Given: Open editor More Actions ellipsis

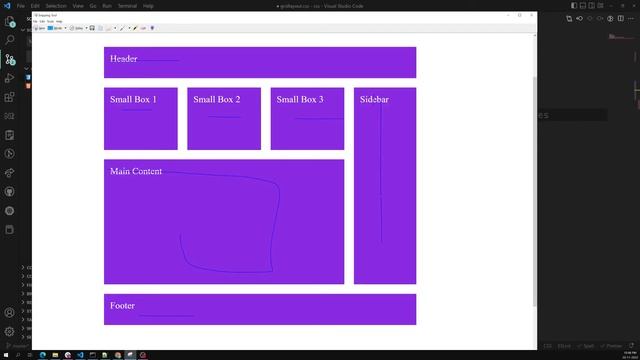Looking at the screenshot, I should tap(631, 18).
